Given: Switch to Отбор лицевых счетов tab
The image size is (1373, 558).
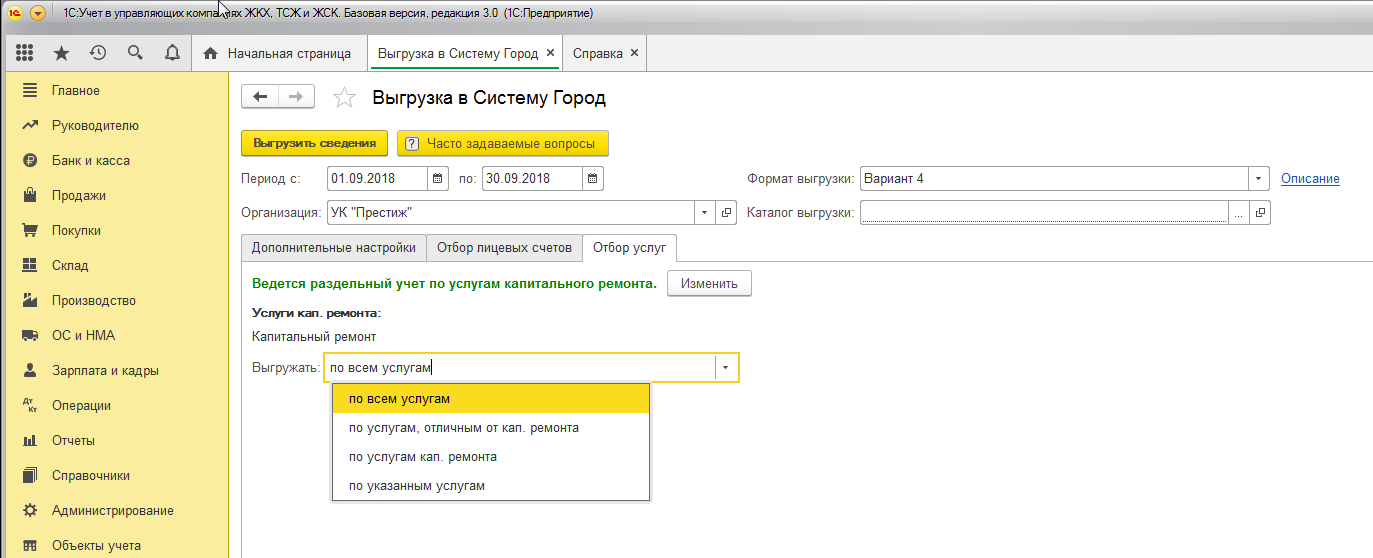Looking at the screenshot, I should coord(504,247).
